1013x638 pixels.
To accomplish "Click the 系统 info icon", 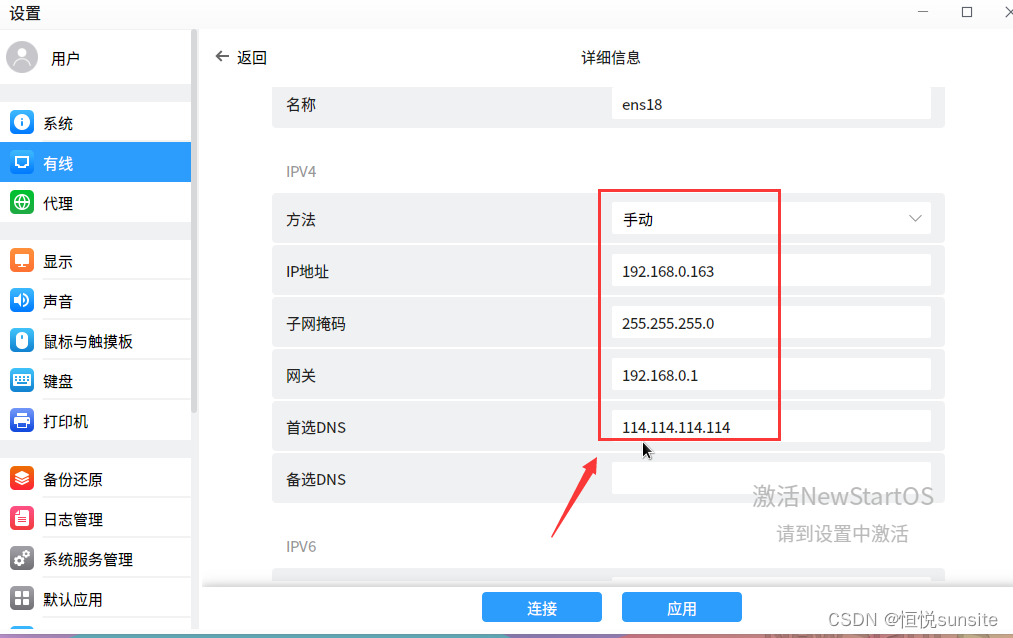I will (x=22, y=122).
